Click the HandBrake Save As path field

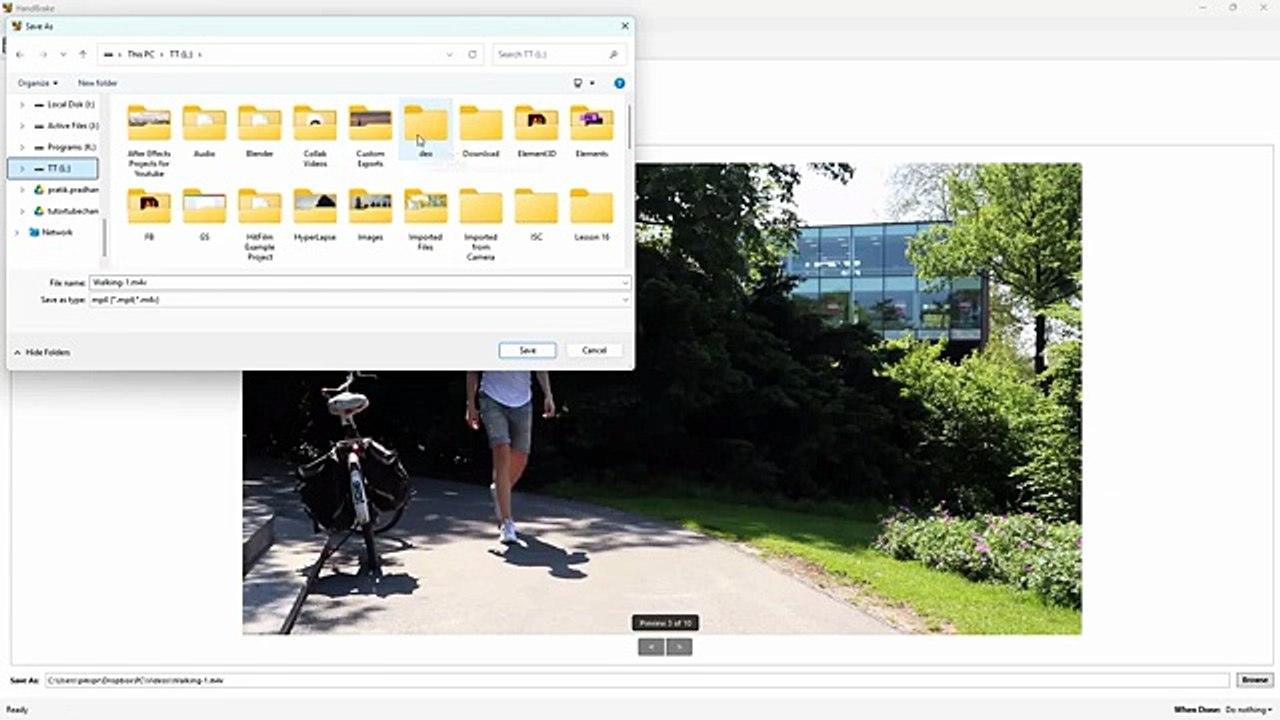(x=637, y=680)
